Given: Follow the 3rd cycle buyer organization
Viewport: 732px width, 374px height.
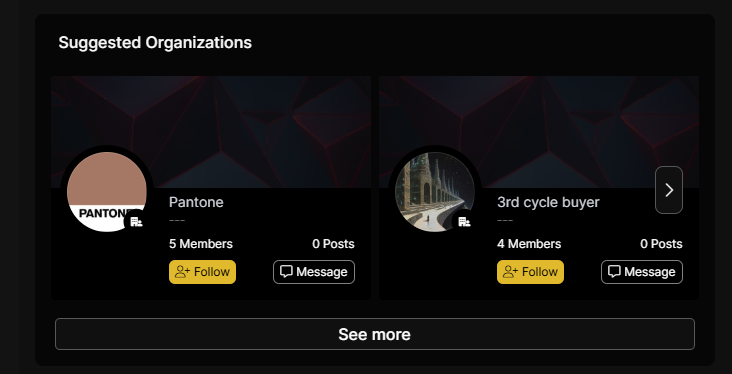Looking at the screenshot, I should pos(530,272).
